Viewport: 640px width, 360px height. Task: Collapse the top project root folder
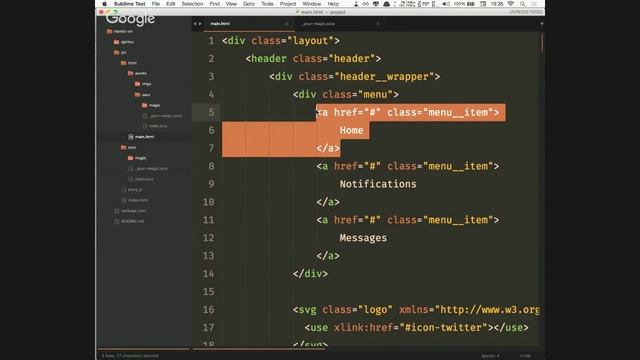(x=123, y=31)
